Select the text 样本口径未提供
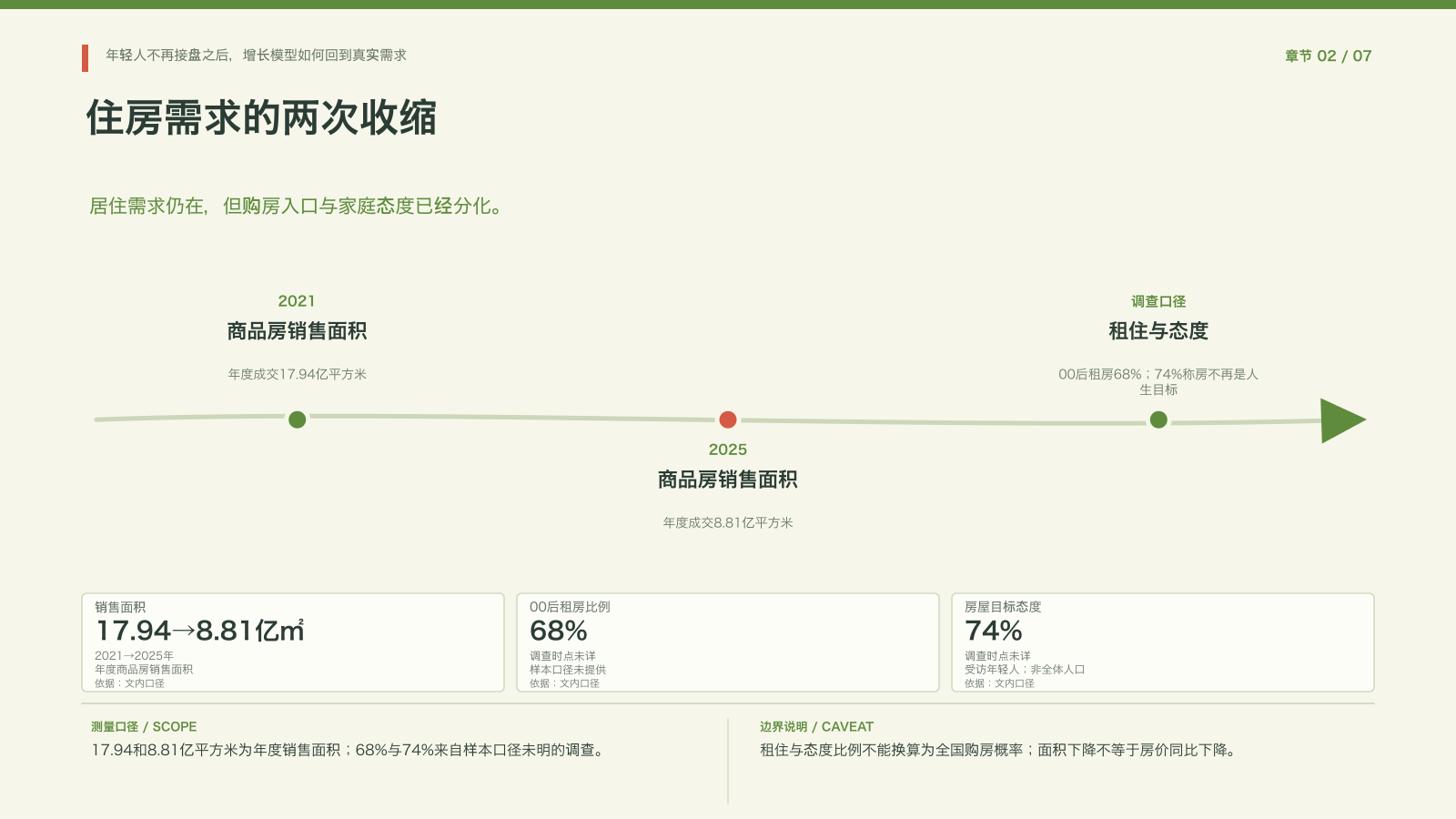Screen dimensions: 1456x819 coord(568,669)
